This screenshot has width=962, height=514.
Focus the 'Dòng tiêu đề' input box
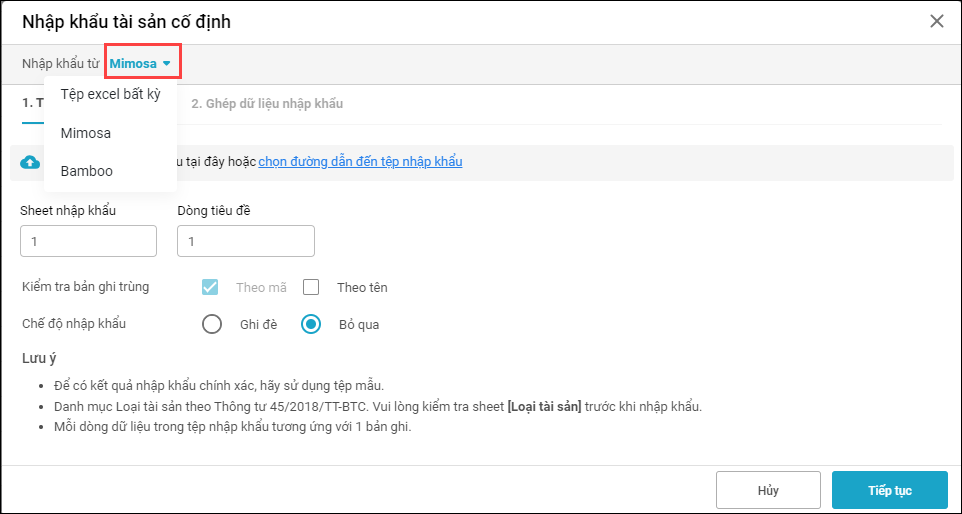pyautogui.click(x=245, y=241)
